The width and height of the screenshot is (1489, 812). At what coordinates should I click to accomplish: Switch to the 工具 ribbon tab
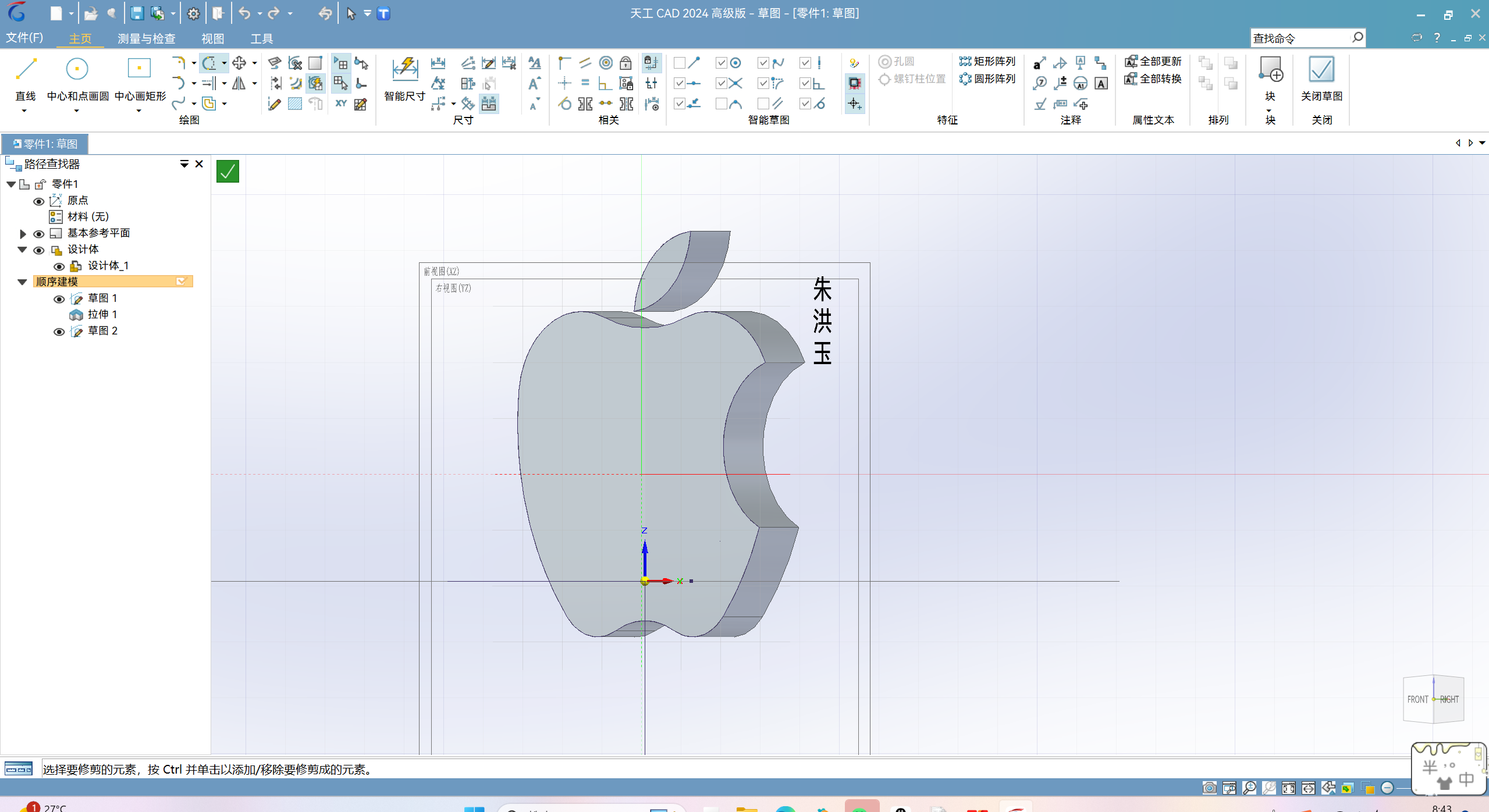pos(261,38)
